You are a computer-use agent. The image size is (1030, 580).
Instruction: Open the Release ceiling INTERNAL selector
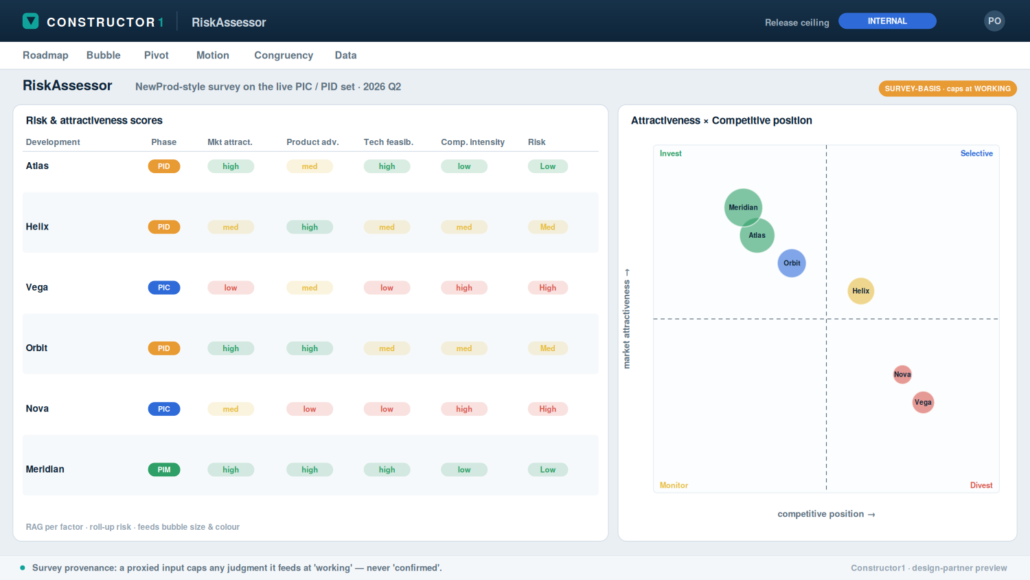(x=887, y=21)
